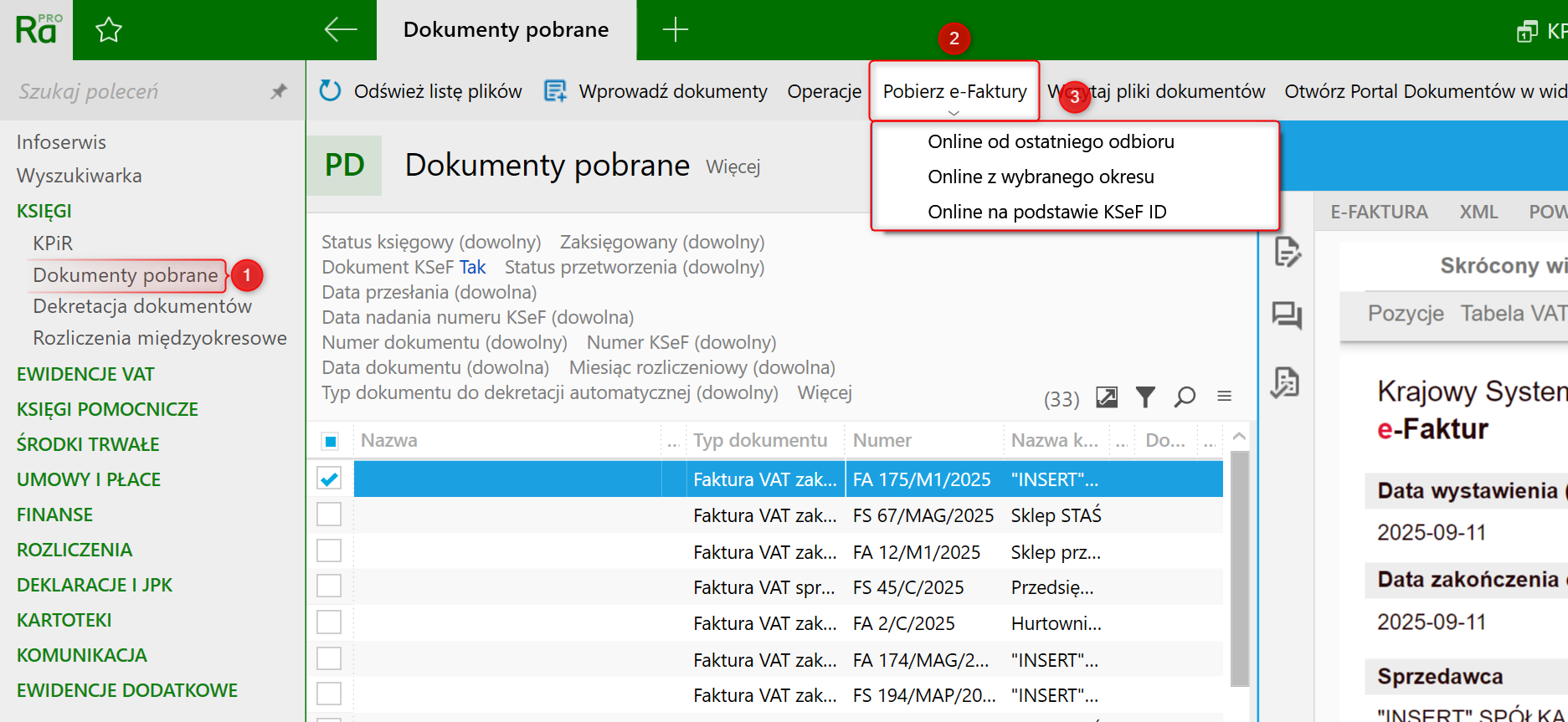Uncheck the FA 175/M1/2025 row checkbox
The width and height of the screenshot is (1568, 722).
[x=329, y=479]
